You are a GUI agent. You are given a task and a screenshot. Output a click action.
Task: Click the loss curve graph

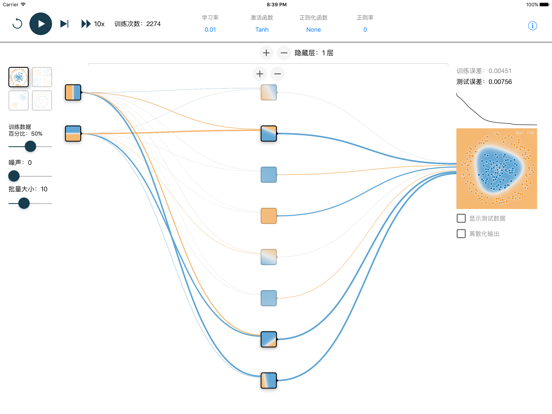(496, 109)
